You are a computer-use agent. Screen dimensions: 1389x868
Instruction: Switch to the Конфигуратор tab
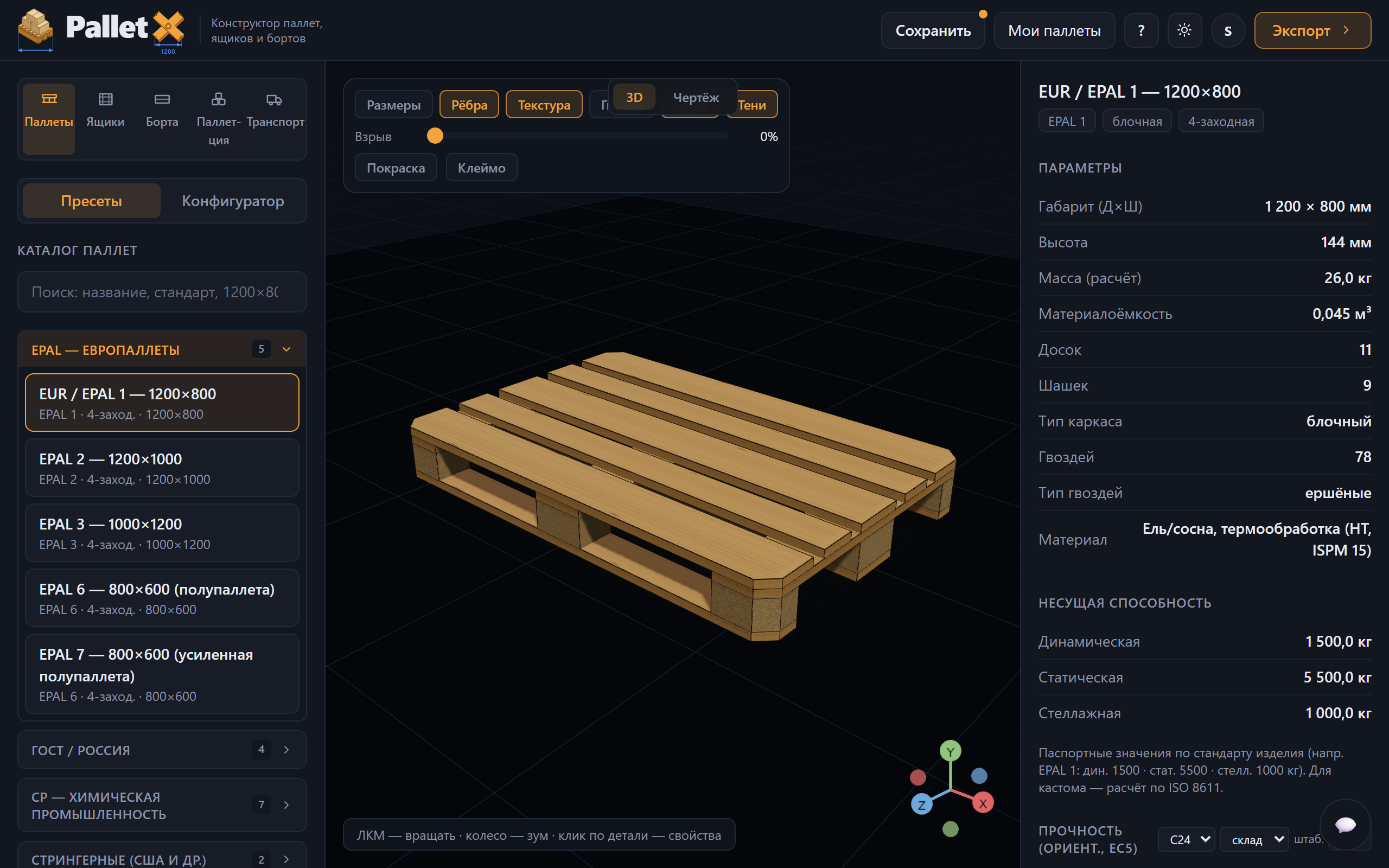[x=232, y=201]
